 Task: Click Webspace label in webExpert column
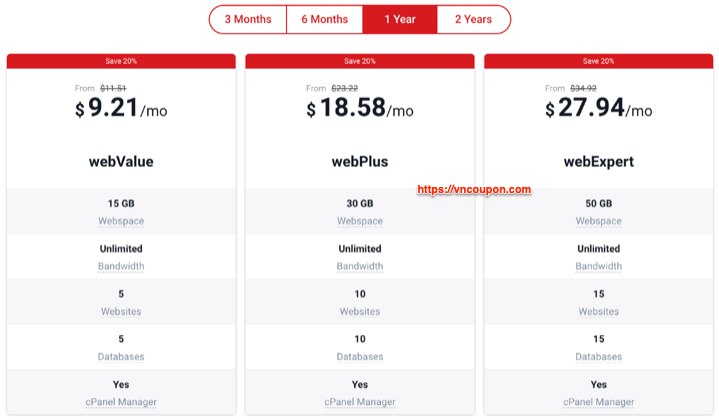pos(599,221)
